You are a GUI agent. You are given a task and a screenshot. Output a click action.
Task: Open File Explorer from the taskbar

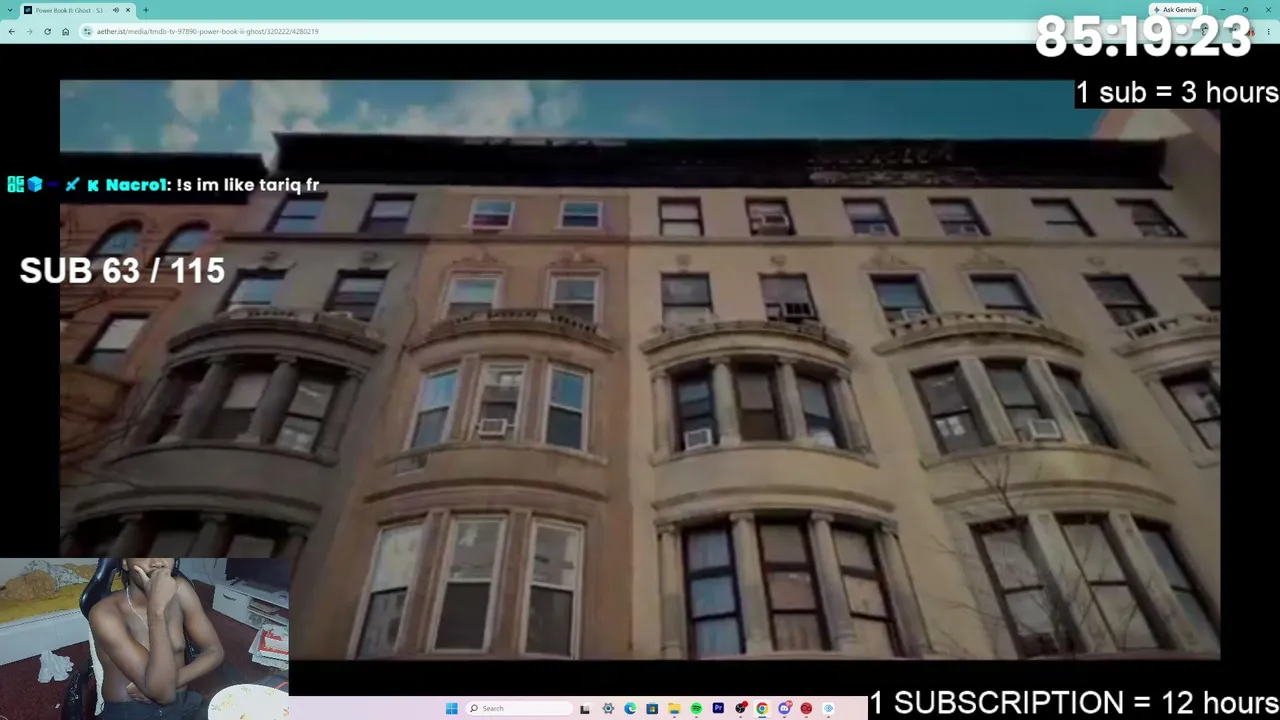[674, 709]
